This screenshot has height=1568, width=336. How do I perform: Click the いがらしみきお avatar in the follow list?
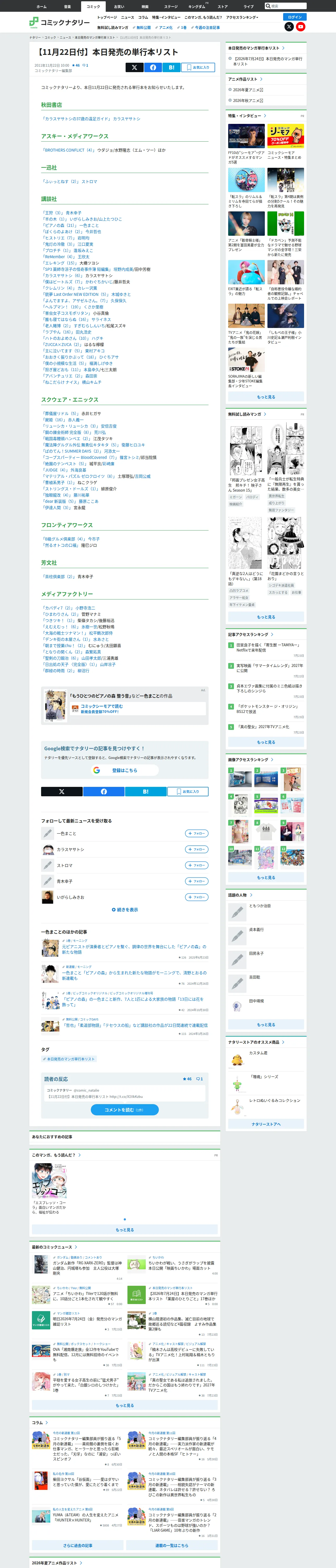(48, 897)
